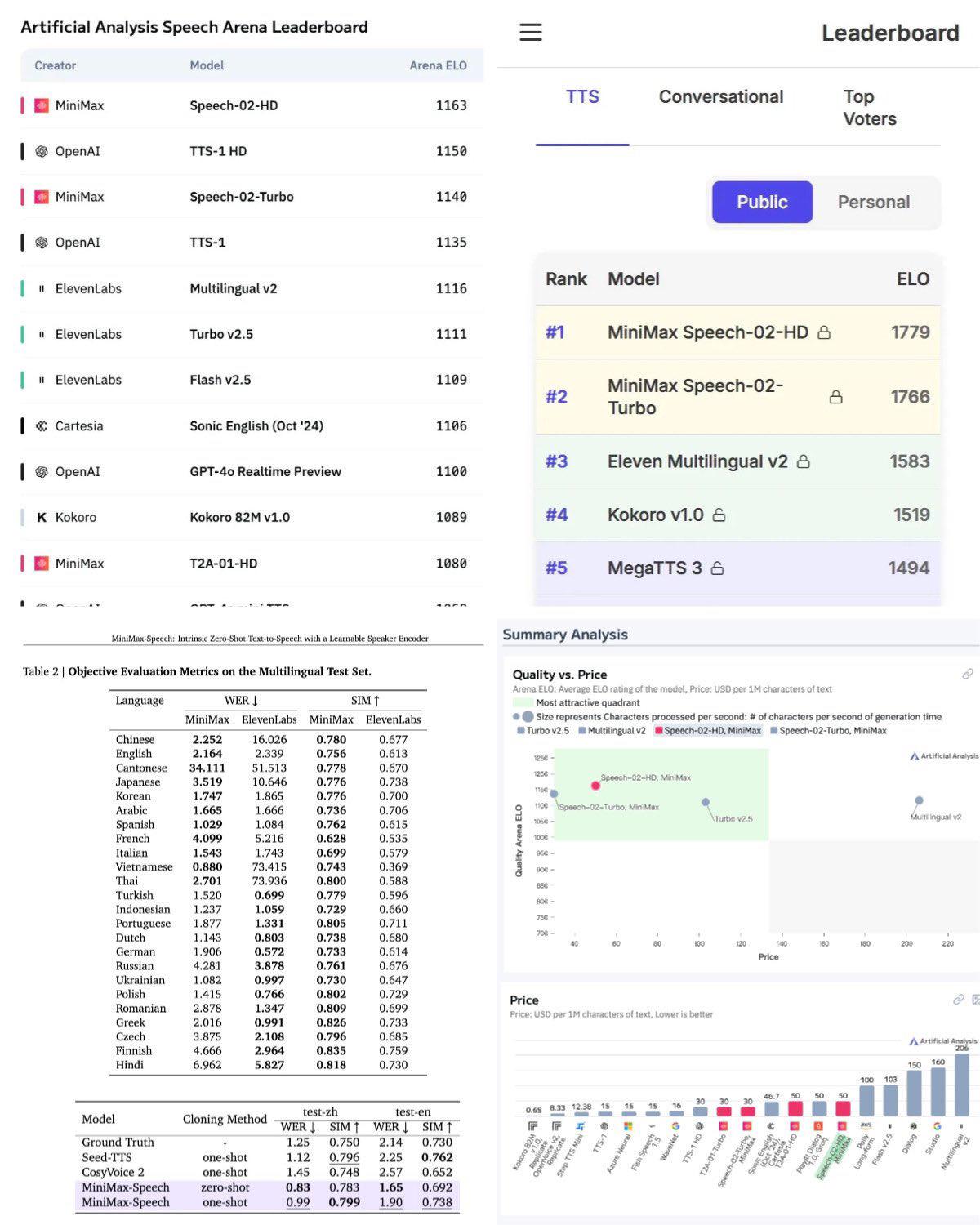Image resolution: width=980 pixels, height=1225 pixels.
Task: Toggle Multilingual v2 legend item
Action: (612, 731)
